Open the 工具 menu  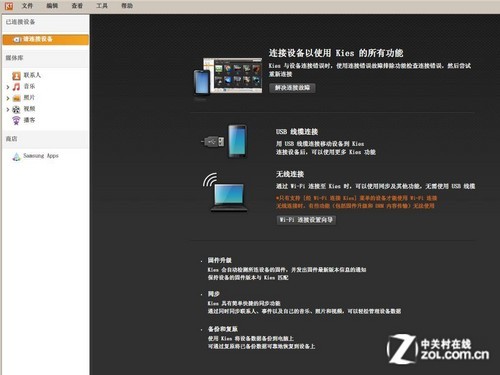click(x=102, y=6)
